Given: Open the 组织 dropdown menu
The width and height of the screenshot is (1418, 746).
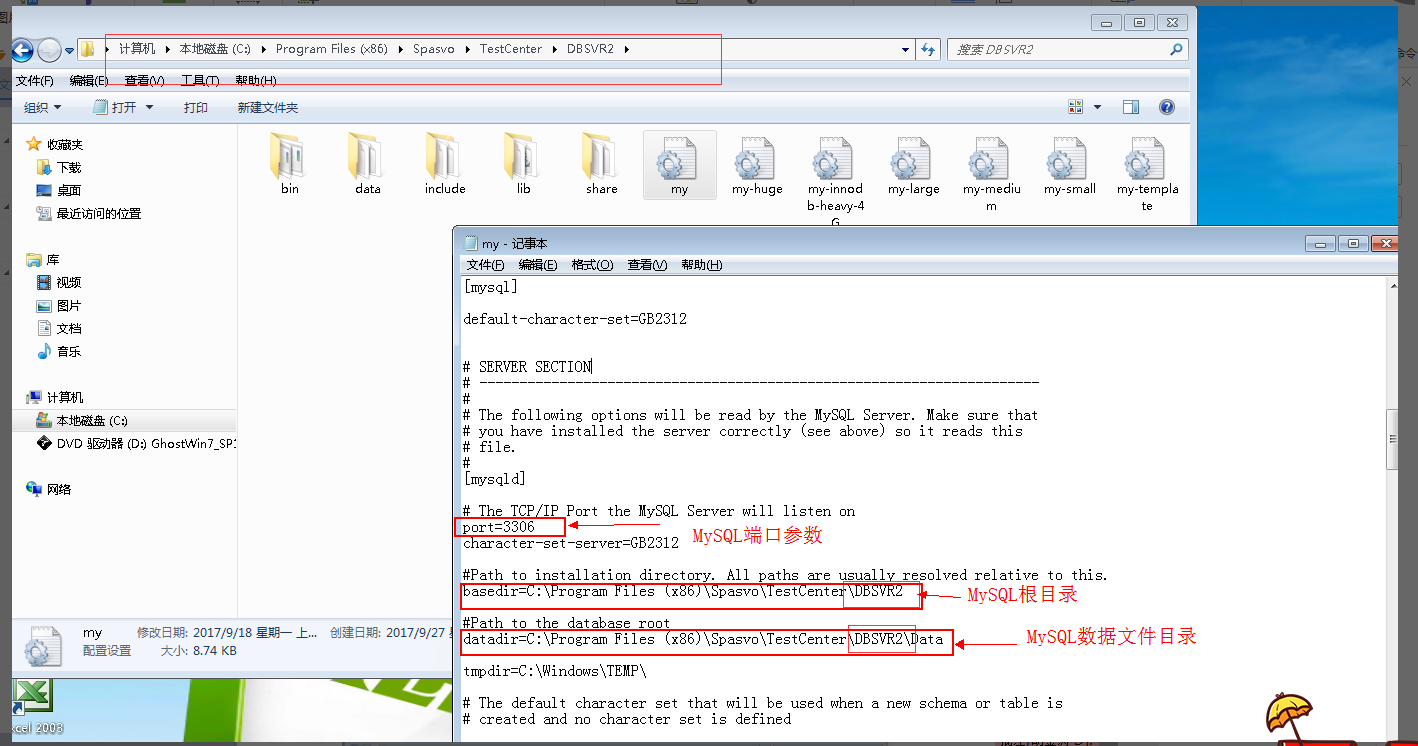Looking at the screenshot, I should click(x=43, y=107).
